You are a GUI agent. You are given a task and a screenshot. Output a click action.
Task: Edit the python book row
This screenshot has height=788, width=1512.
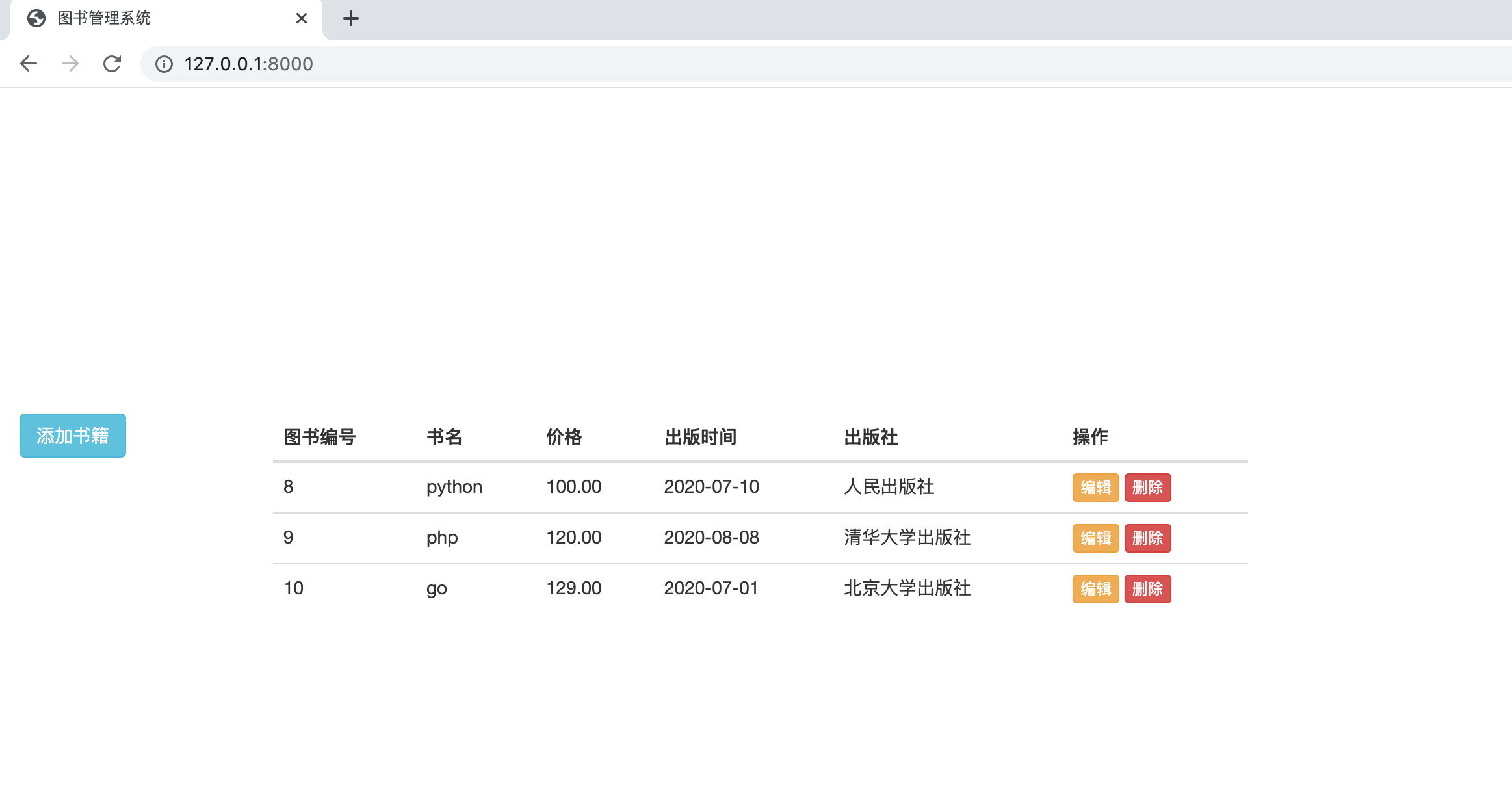(x=1095, y=488)
